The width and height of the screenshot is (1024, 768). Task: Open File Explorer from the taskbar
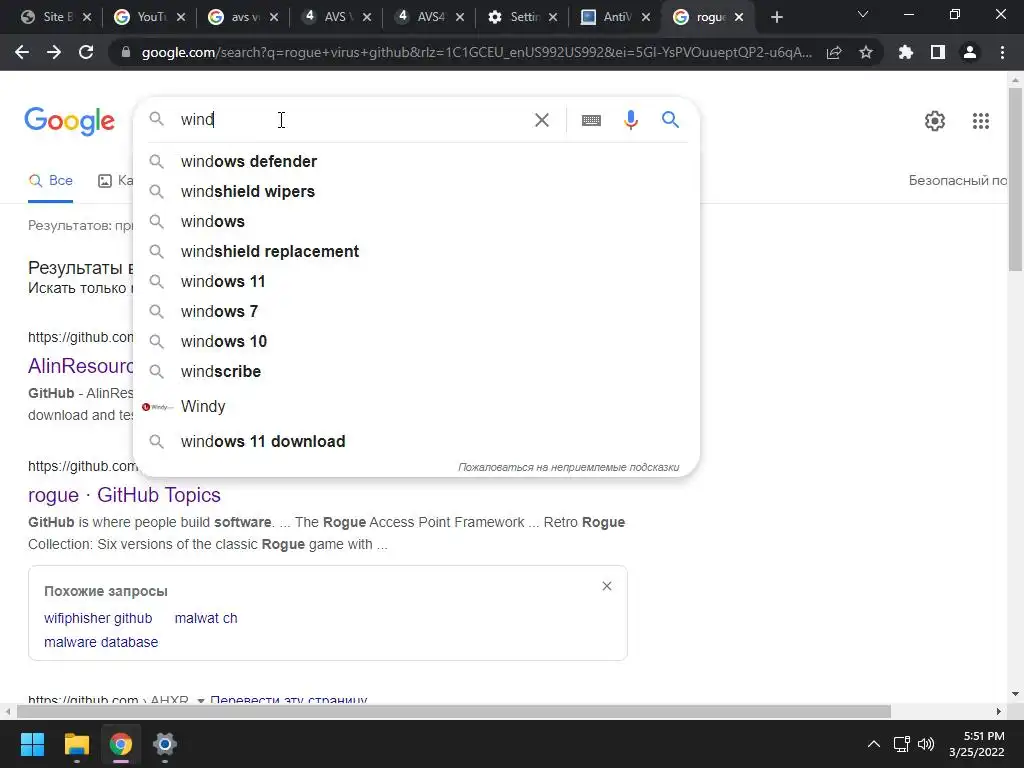76,744
